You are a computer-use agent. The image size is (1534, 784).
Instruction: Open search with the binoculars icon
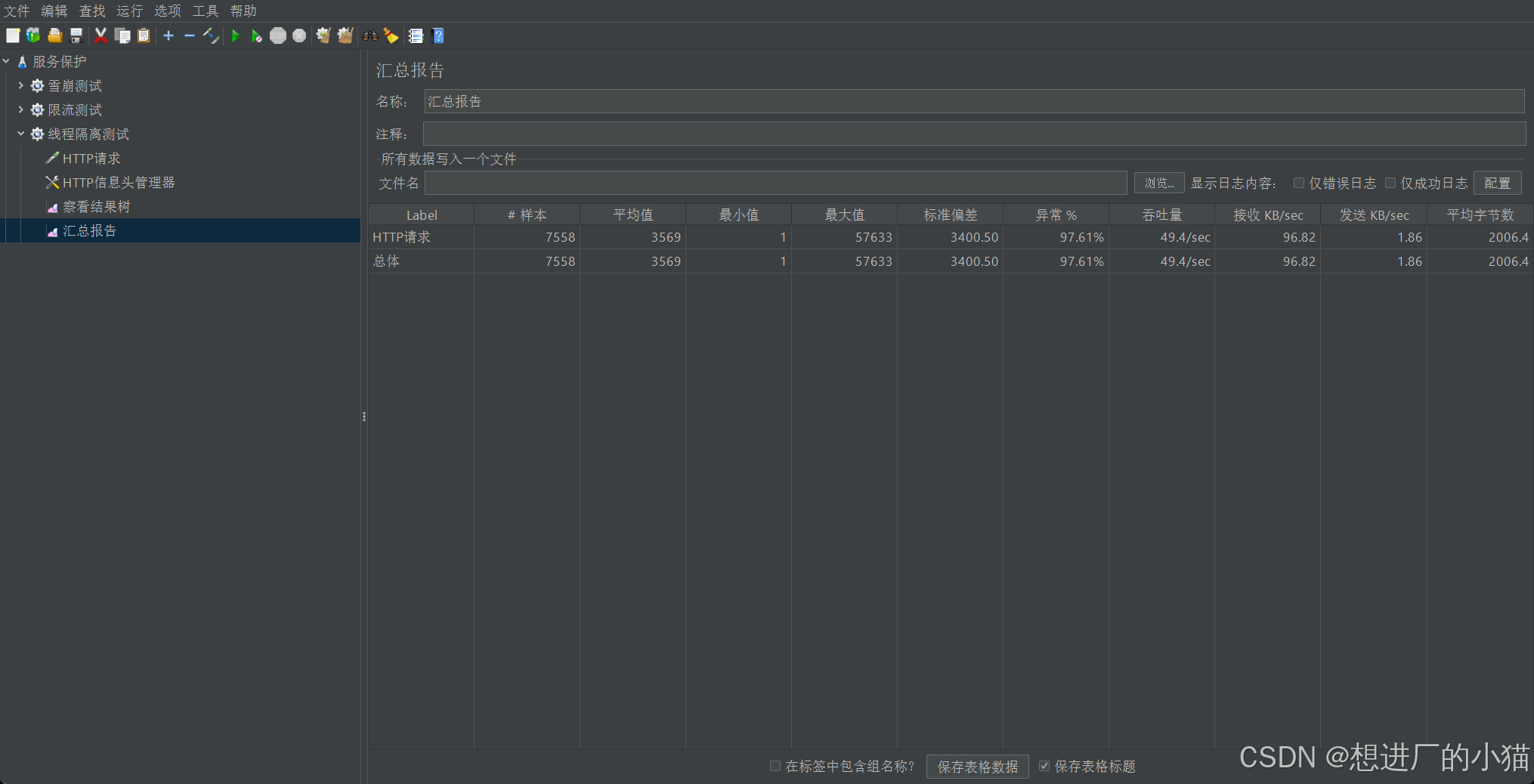point(370,35)
